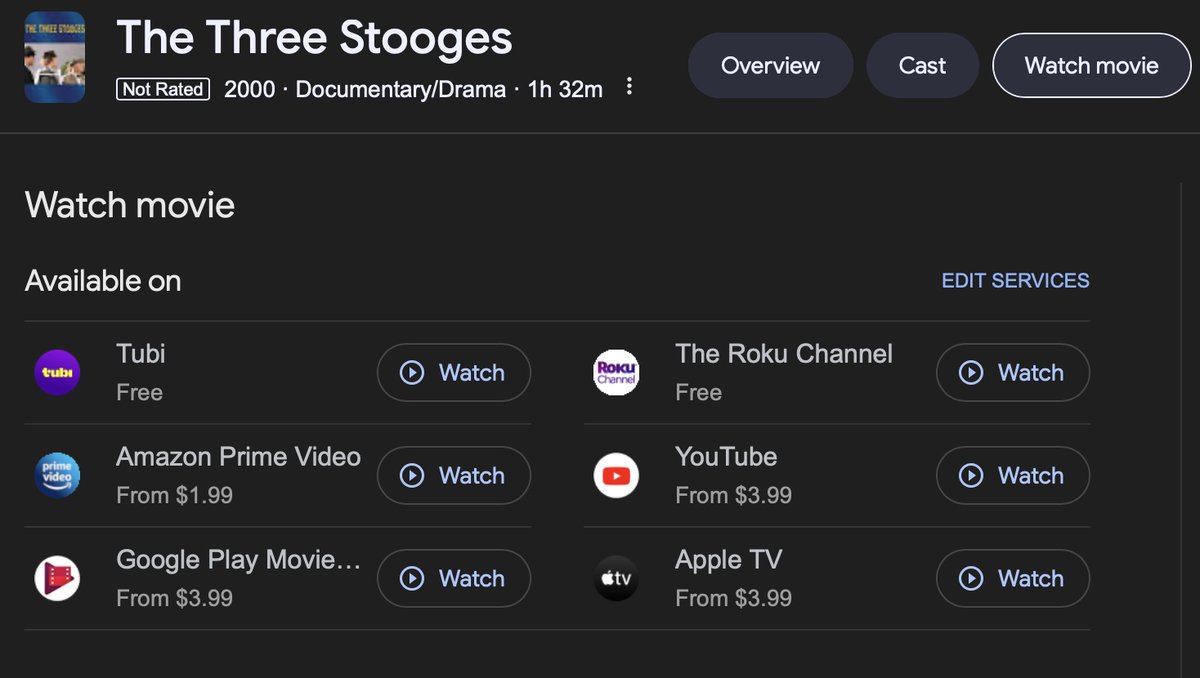Switch to the Overview tab
This screenshot has width=1200, height=678.
coord(770,66)
